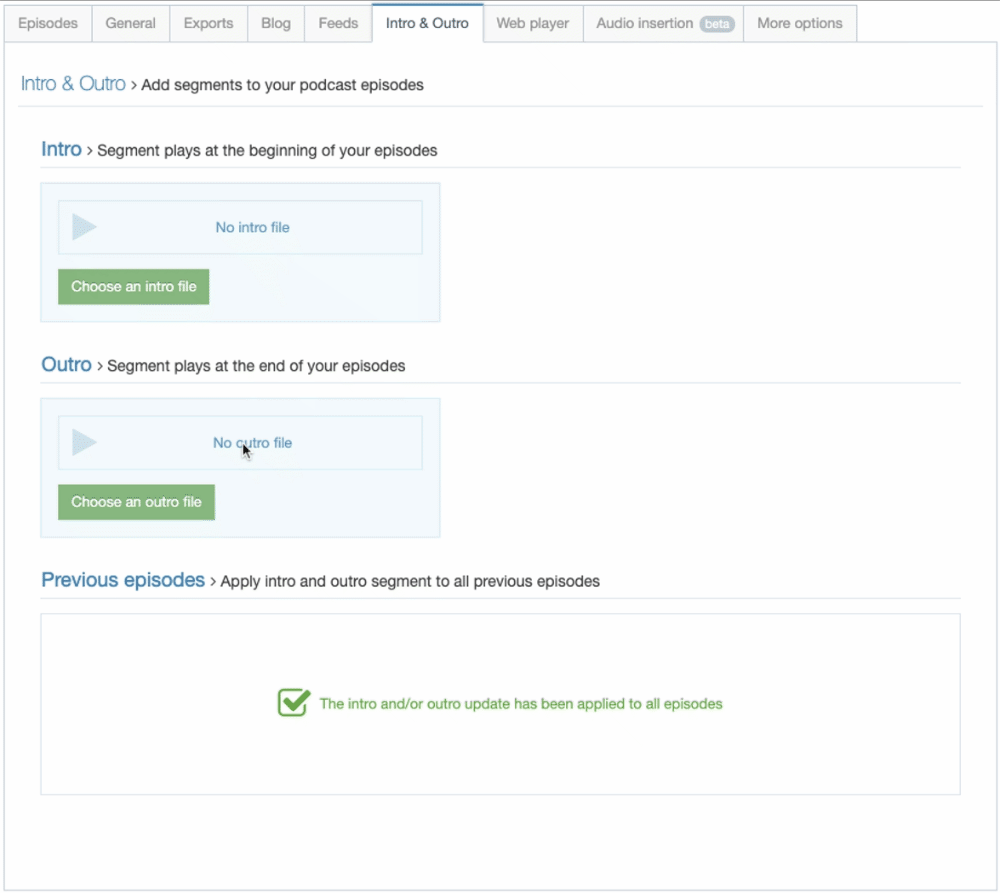The width and height of the screenshot is (1000, 893).
Task: Click the applied to all episodes message
Action: point(520,704)
